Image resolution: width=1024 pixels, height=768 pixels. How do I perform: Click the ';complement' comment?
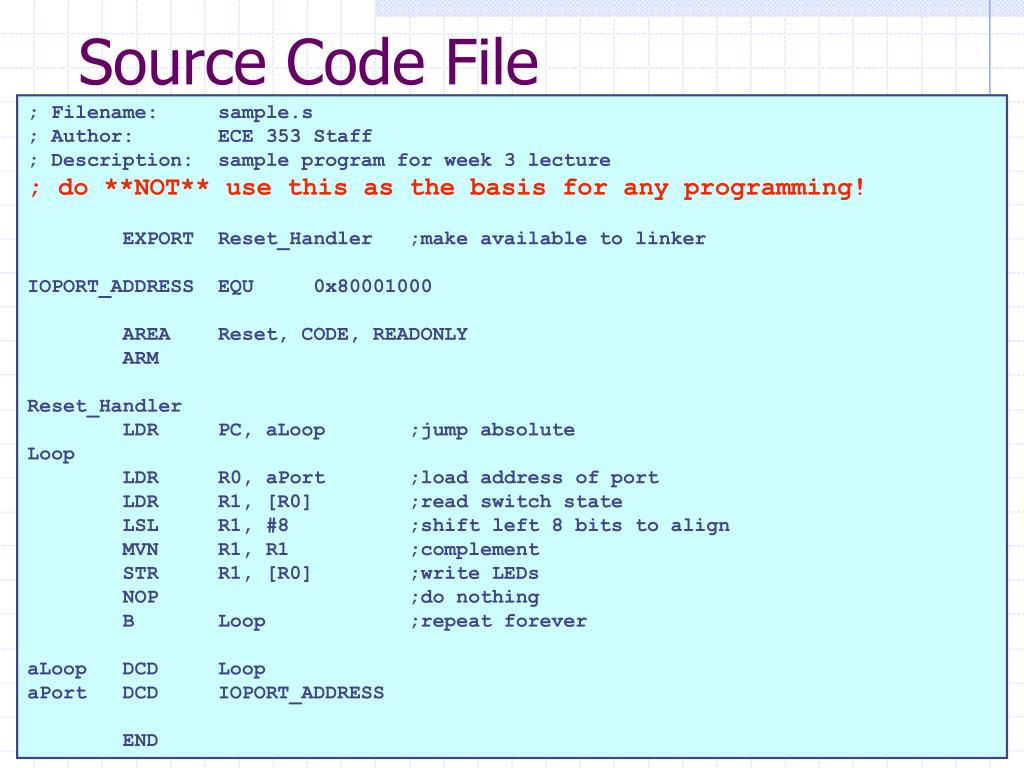(x=475, y=550)
